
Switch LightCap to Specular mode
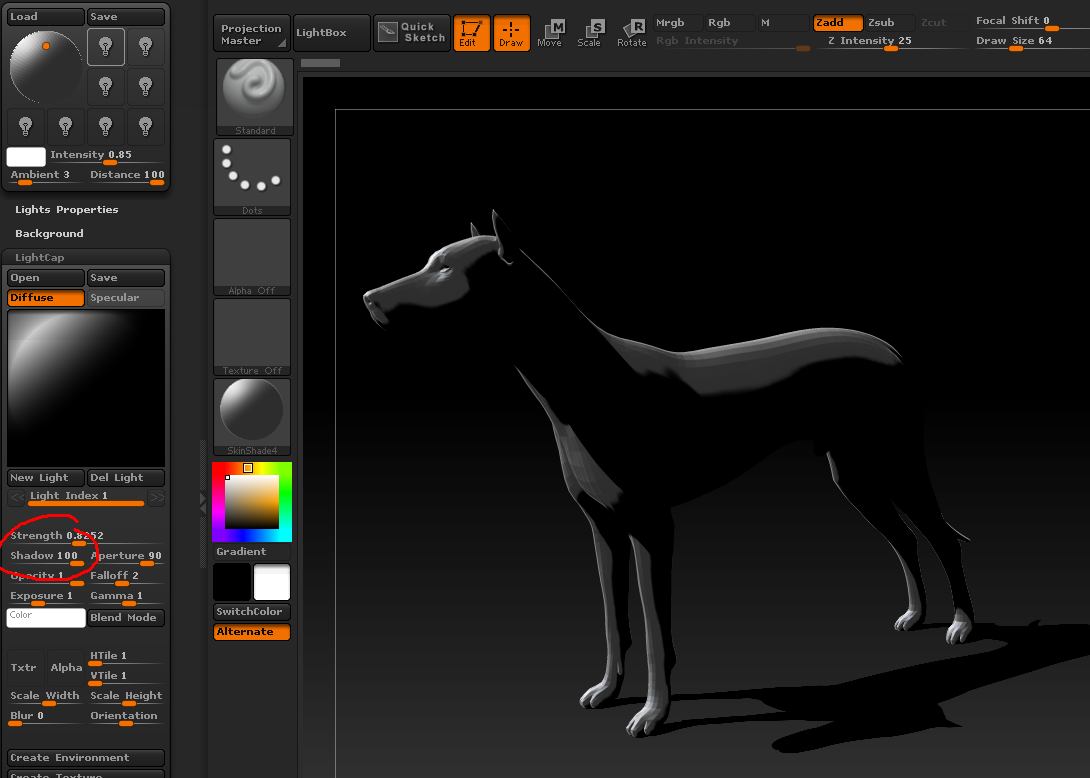(x=126, y=298)
